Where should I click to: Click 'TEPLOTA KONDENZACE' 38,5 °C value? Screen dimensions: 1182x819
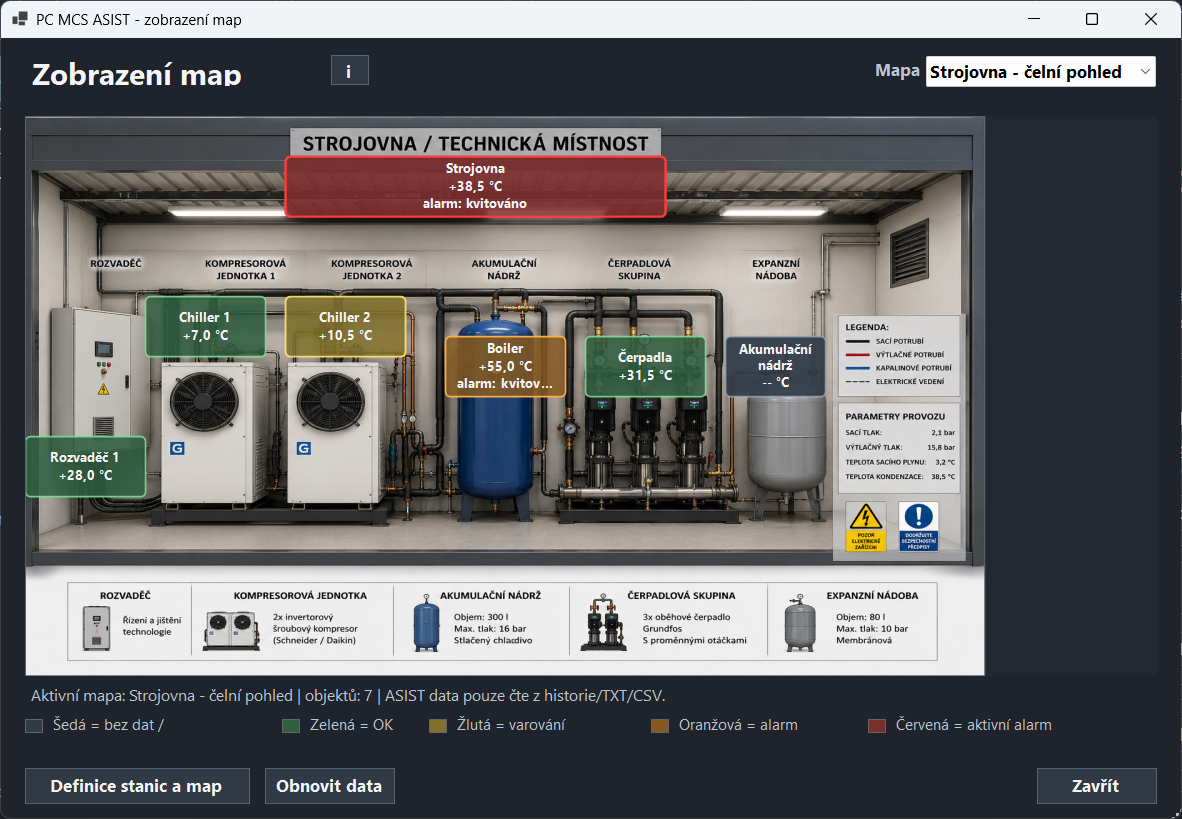(x=943, y=477)
